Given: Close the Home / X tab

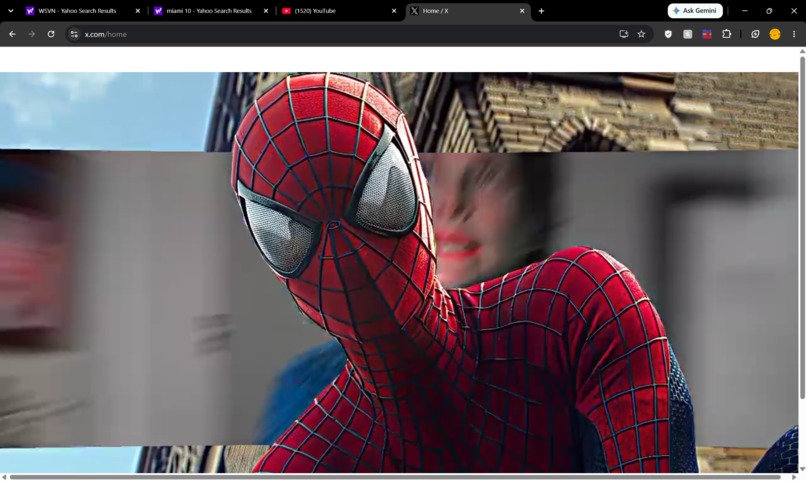Looking at the screenshot, I should point(522,11).
